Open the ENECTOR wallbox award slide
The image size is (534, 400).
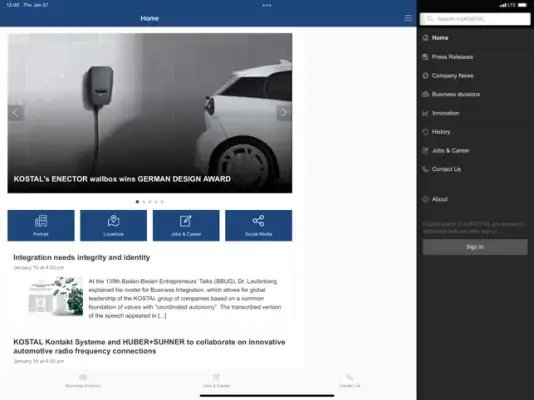pyautogui.click(x=150, y=113)
